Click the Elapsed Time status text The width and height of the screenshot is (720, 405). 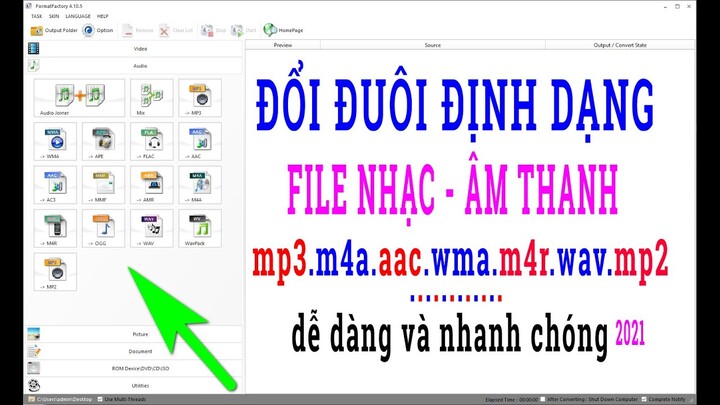[x=511, y=400]
